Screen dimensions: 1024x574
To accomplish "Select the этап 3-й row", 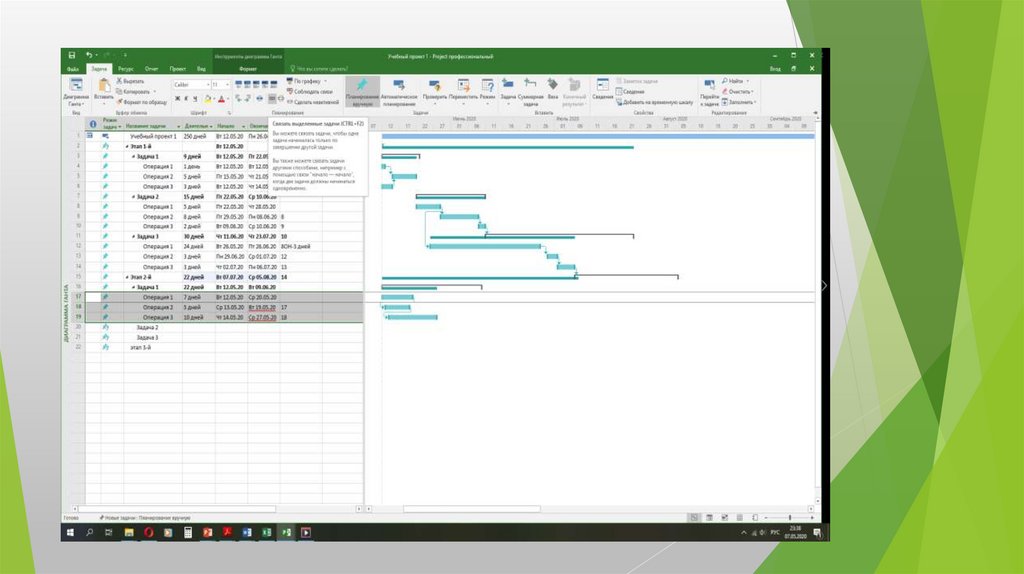I will (x=224, y=347).
